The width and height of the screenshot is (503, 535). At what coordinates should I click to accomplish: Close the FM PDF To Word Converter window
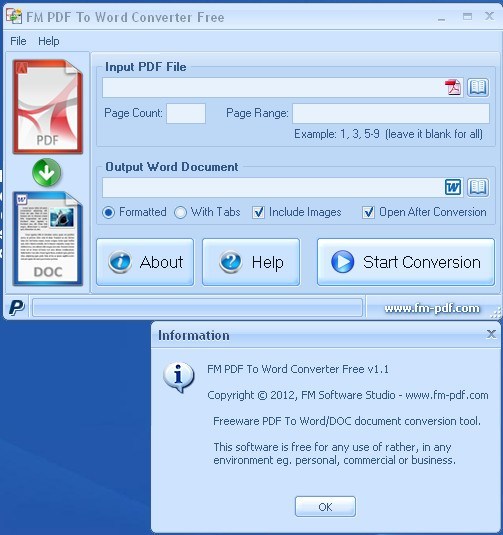490,16
